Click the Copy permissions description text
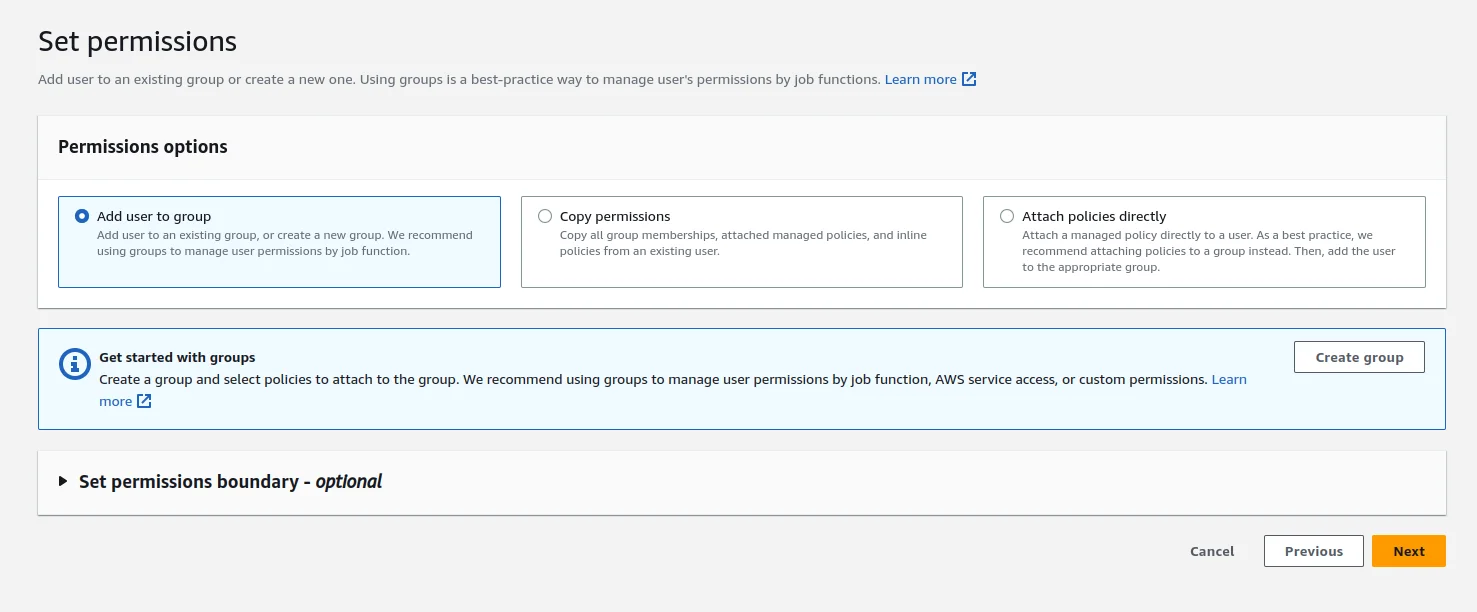The image size is (1477, 612). click(743, 243)
